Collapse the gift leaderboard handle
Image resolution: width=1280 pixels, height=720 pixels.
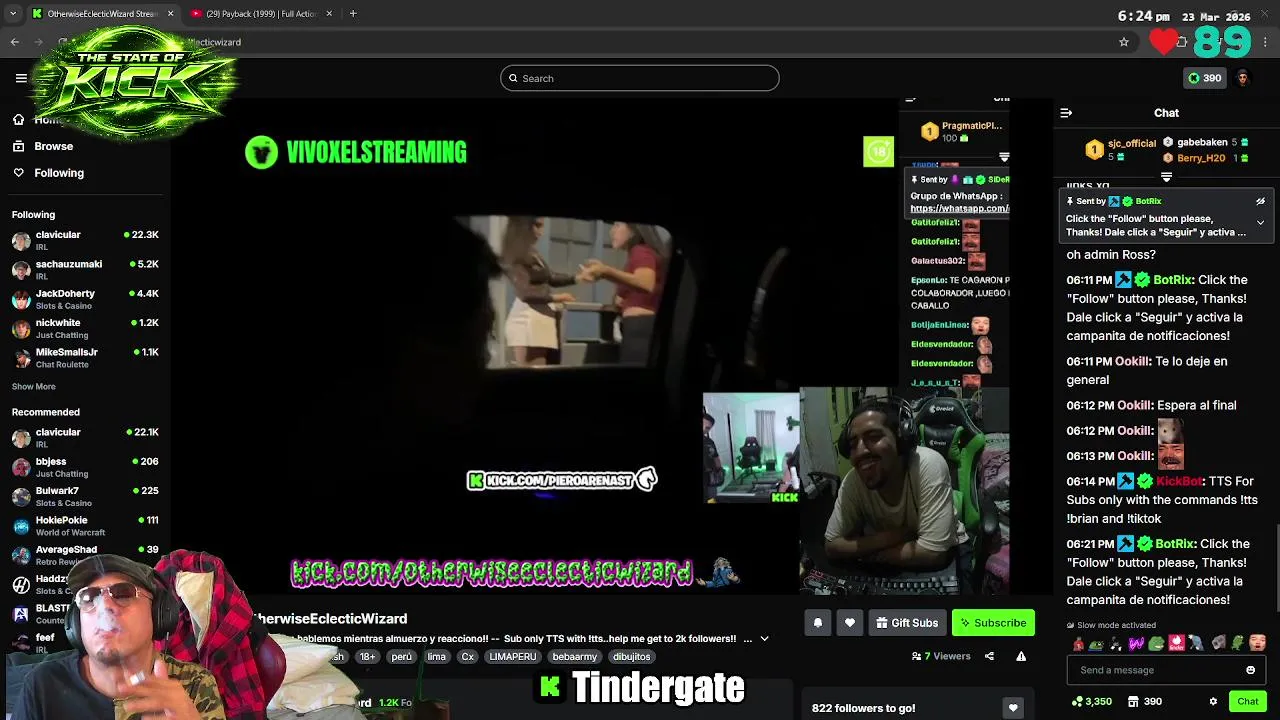1166,177
